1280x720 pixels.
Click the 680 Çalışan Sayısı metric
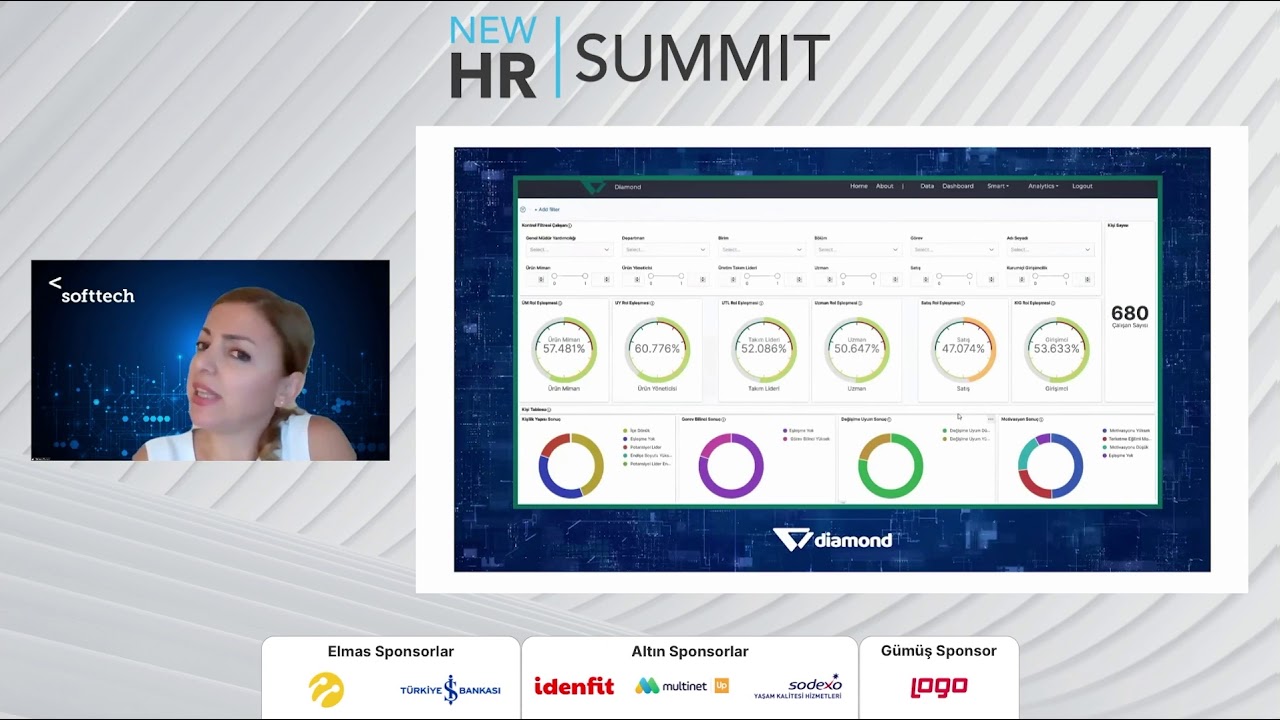coord(1130,316)
